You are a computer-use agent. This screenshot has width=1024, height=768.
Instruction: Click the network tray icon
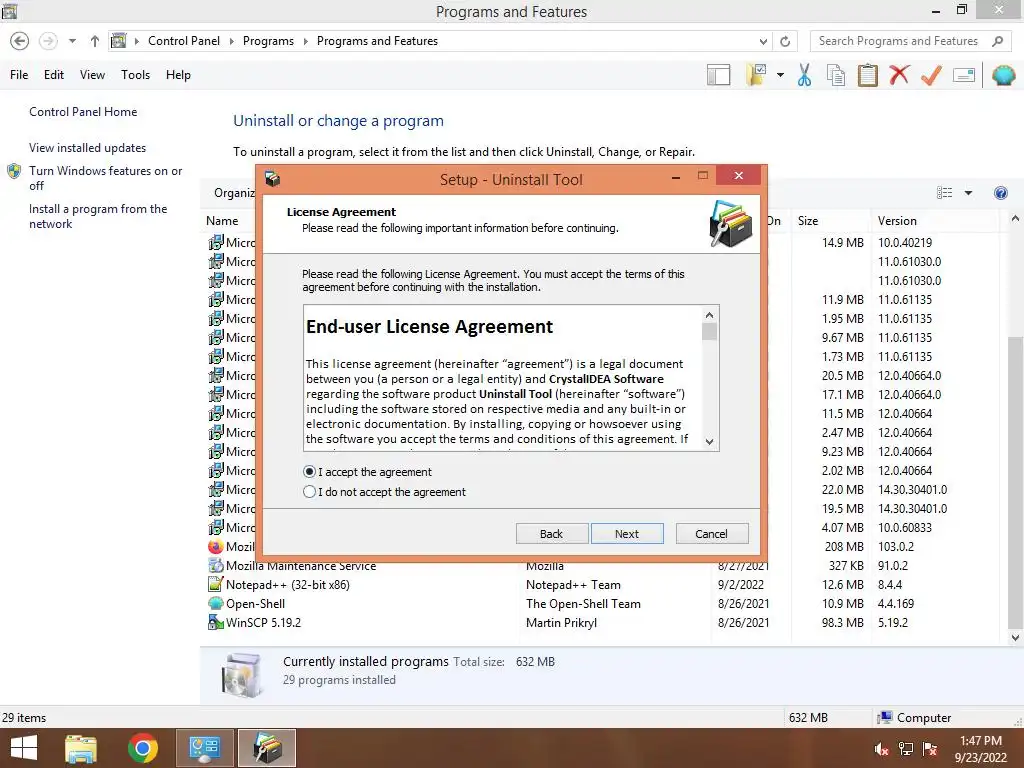coord(906,749)
